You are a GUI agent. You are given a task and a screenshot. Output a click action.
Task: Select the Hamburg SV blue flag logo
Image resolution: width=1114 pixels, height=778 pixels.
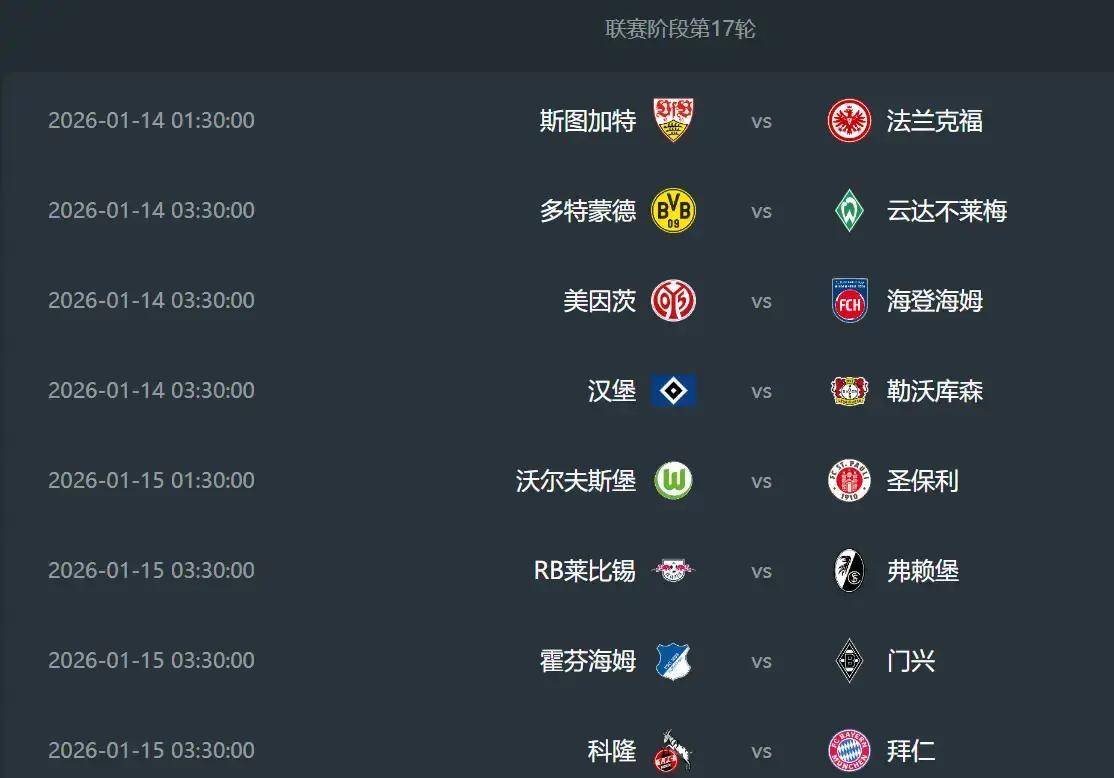tap(673, 391)
